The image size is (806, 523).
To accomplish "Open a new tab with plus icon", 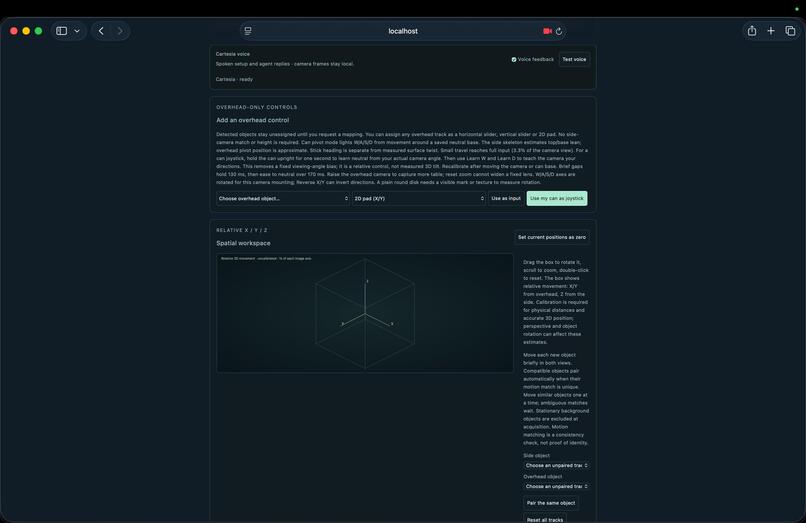I will 771,31.
